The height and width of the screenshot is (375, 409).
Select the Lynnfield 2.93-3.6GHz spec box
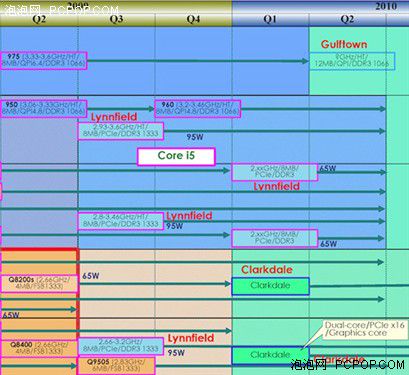(x=121, y=131)
